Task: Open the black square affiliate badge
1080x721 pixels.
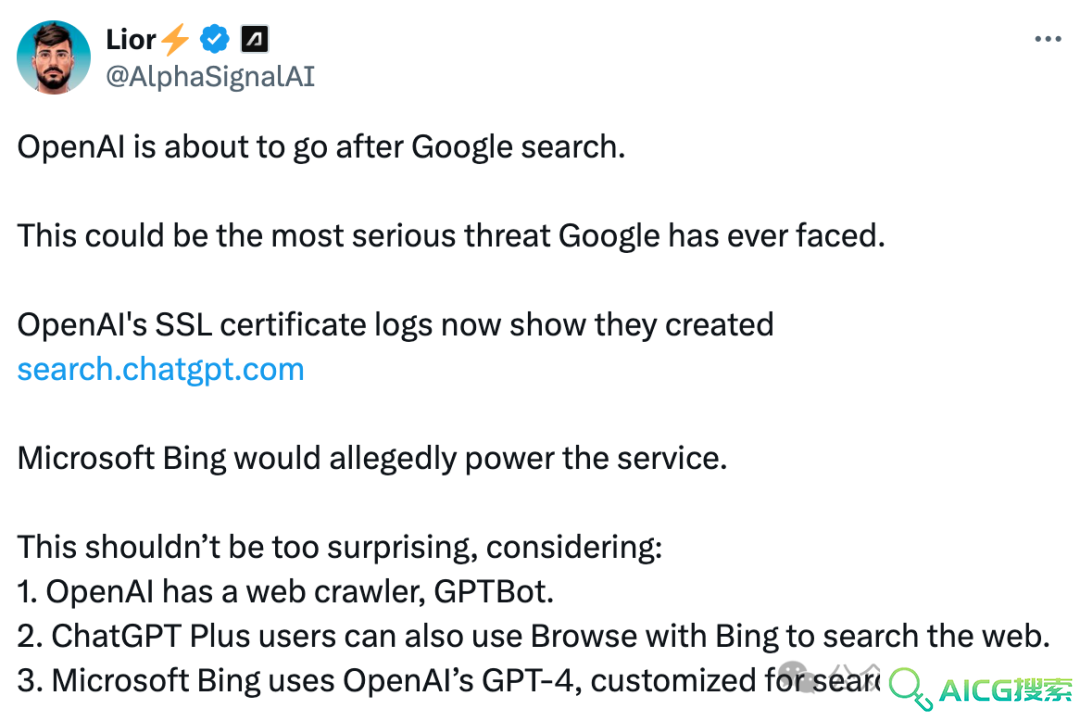Action: click(254, 39)
